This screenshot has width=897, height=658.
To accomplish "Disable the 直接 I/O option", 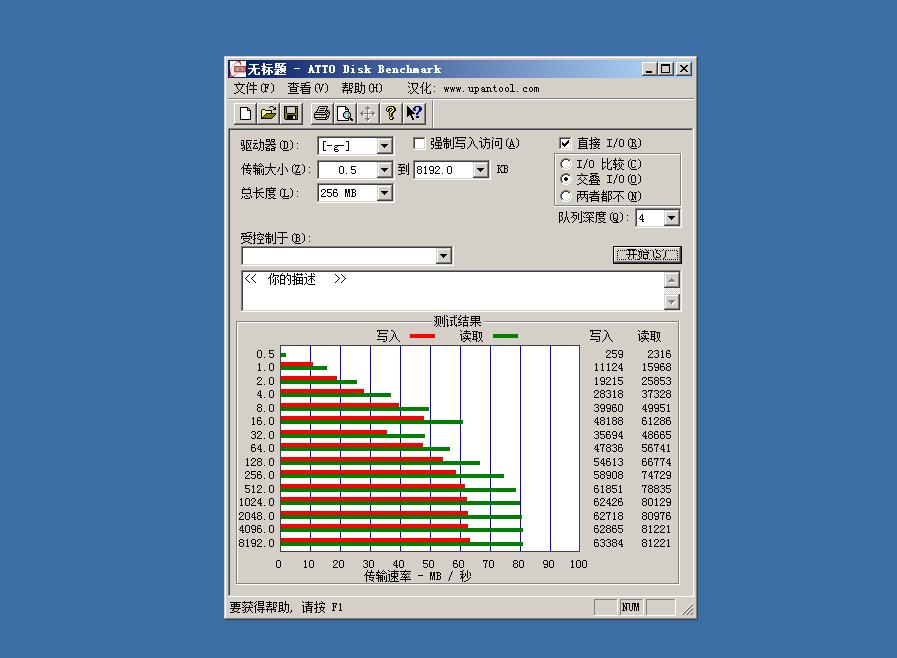I will coord(566,142).
